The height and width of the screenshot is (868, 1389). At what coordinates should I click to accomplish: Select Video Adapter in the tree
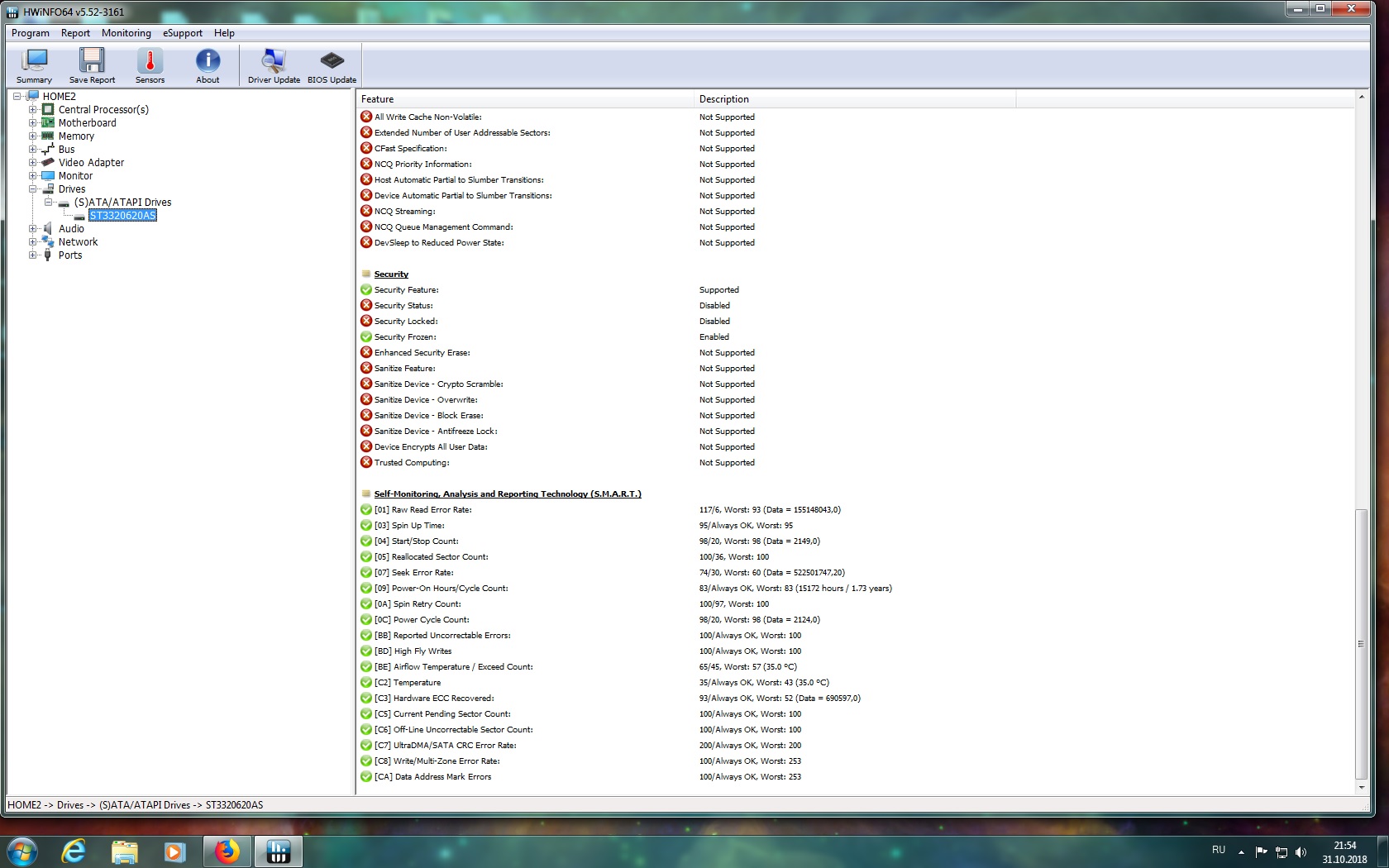[91, 162]
